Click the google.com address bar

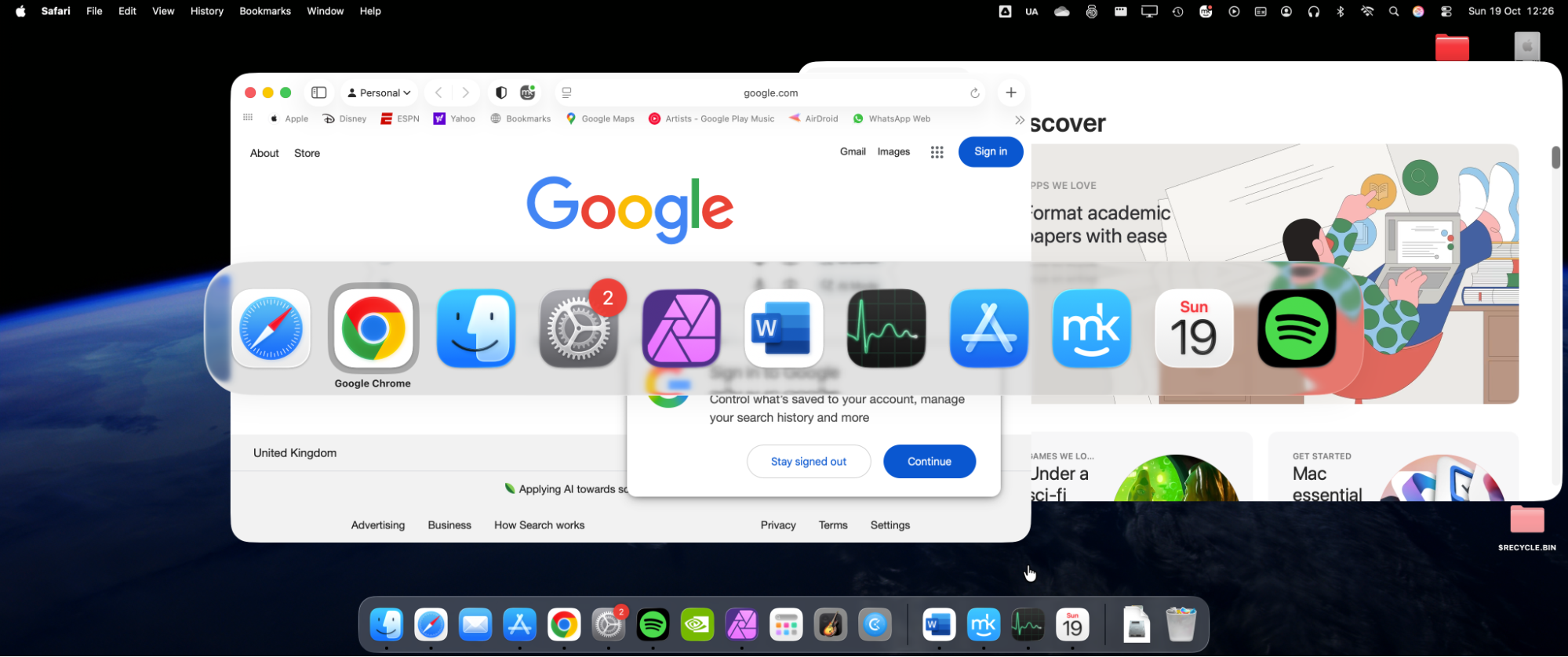click(x=770, y=93)
